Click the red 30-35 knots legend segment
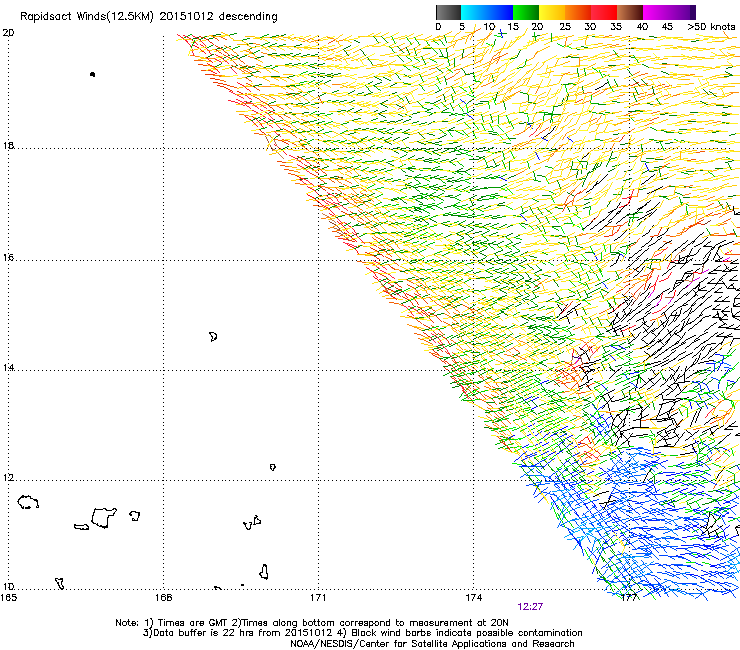Viewport: 740px width, 650px height. tap(604, 12)
